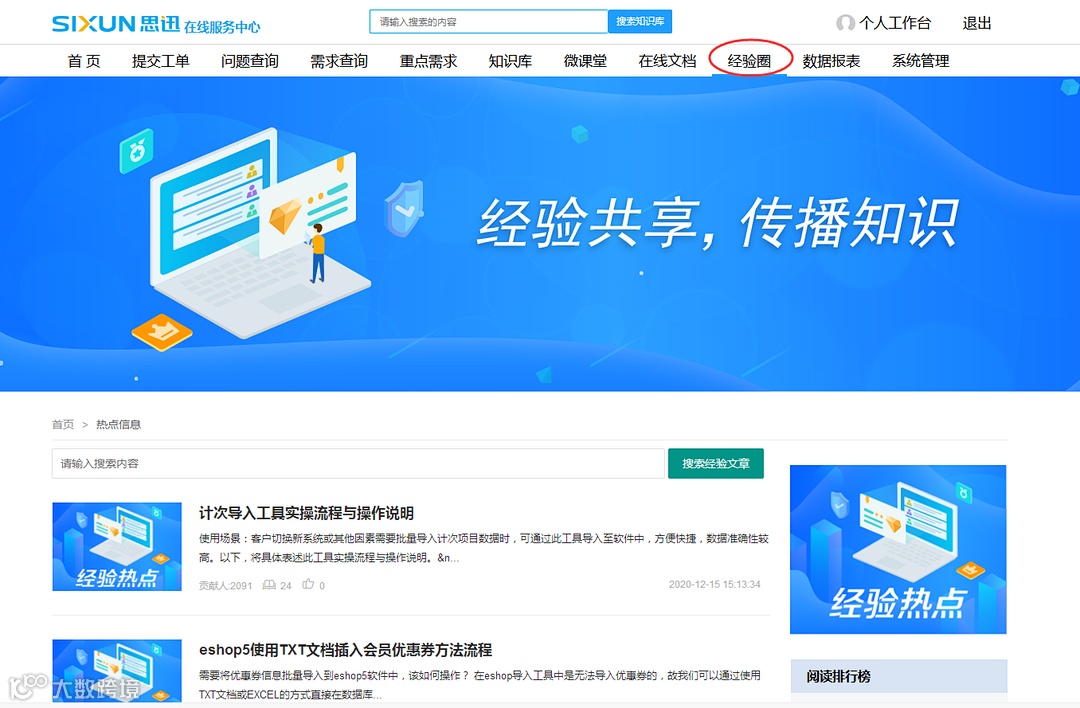Open the 提交工单 menu item
Screen dimensions: 1080x708
pyautogui.click(x=160, y=61)
